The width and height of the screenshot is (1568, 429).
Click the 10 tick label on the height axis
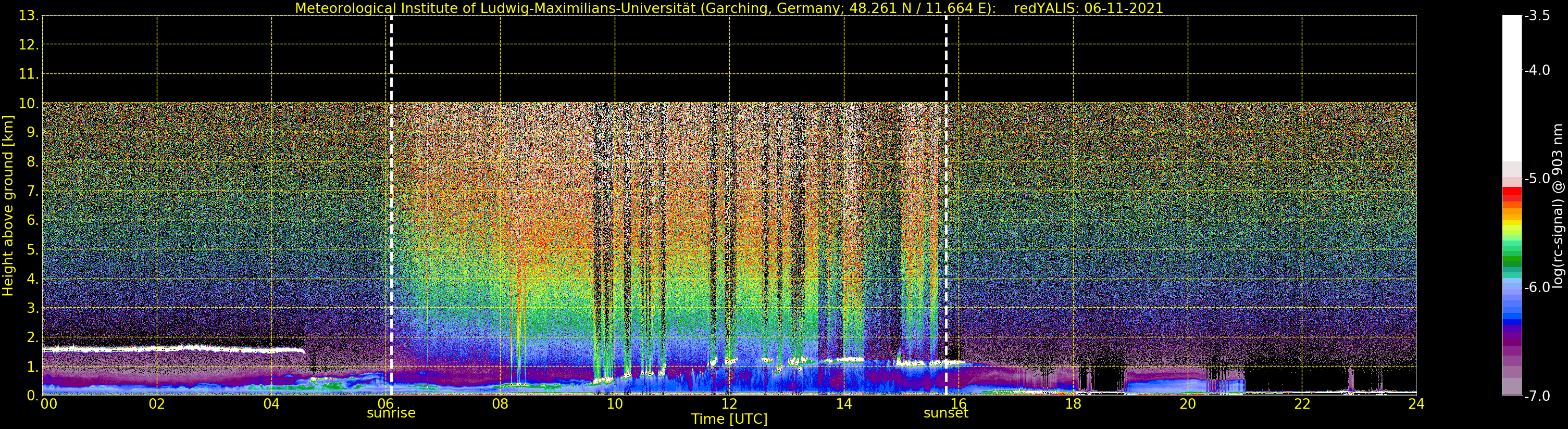(28, 104)
